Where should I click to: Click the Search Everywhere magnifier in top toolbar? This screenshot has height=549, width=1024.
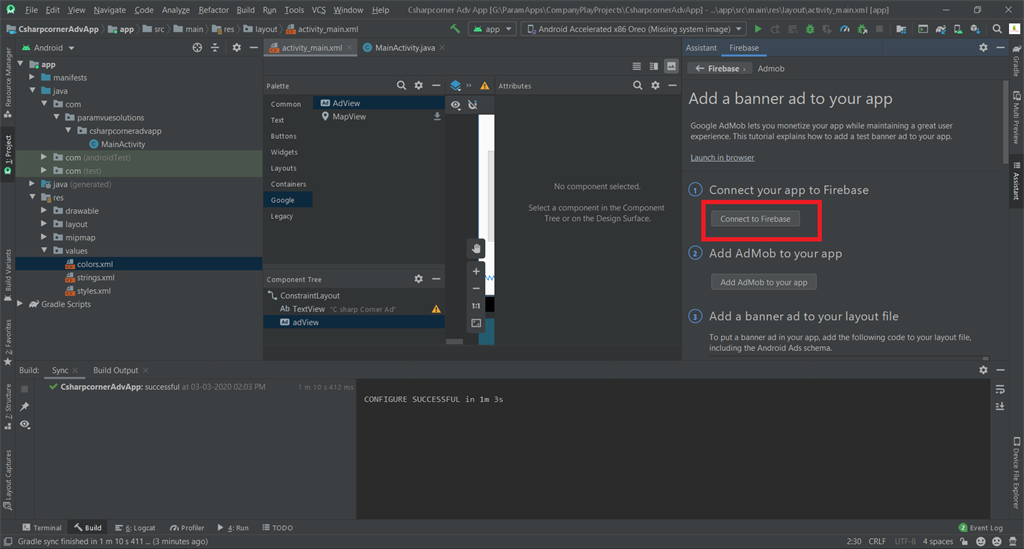point(997,29)
